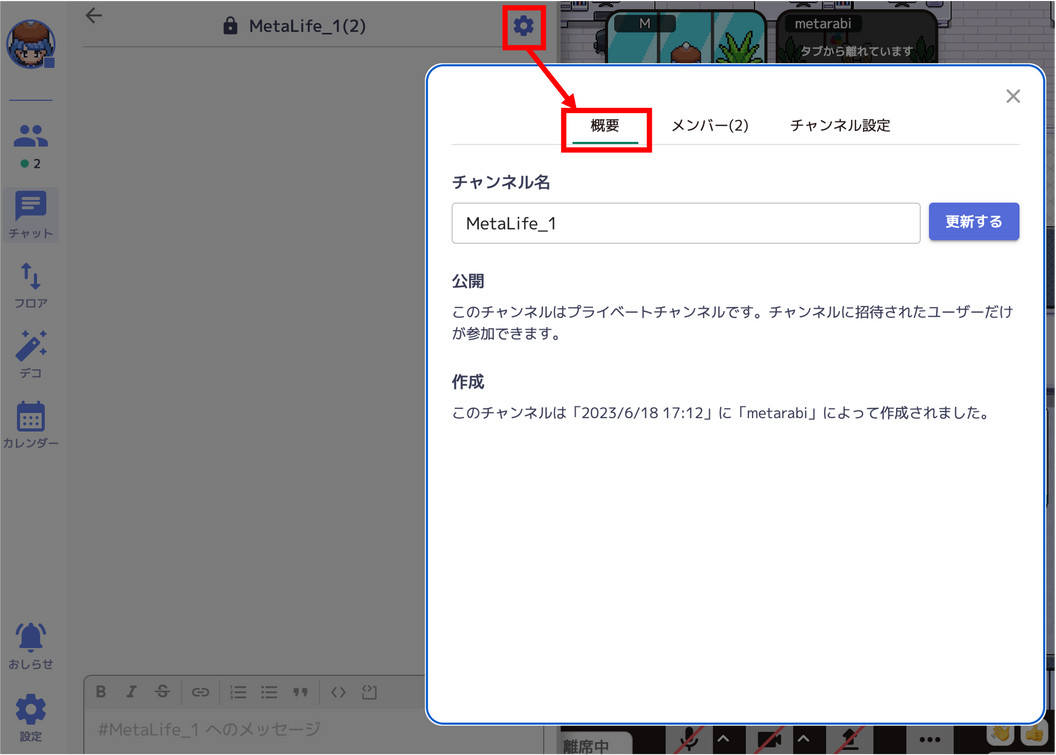Go back with the left arrow

coord(94,15)
